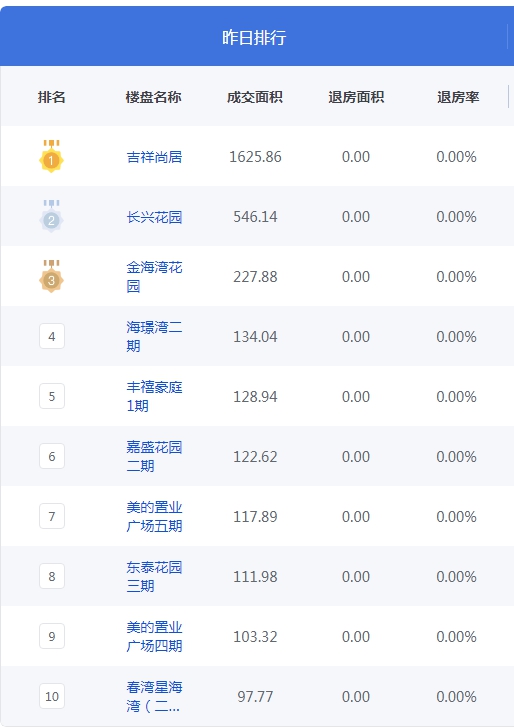Open the 金海湾花园 property link

tap(154, 276)
